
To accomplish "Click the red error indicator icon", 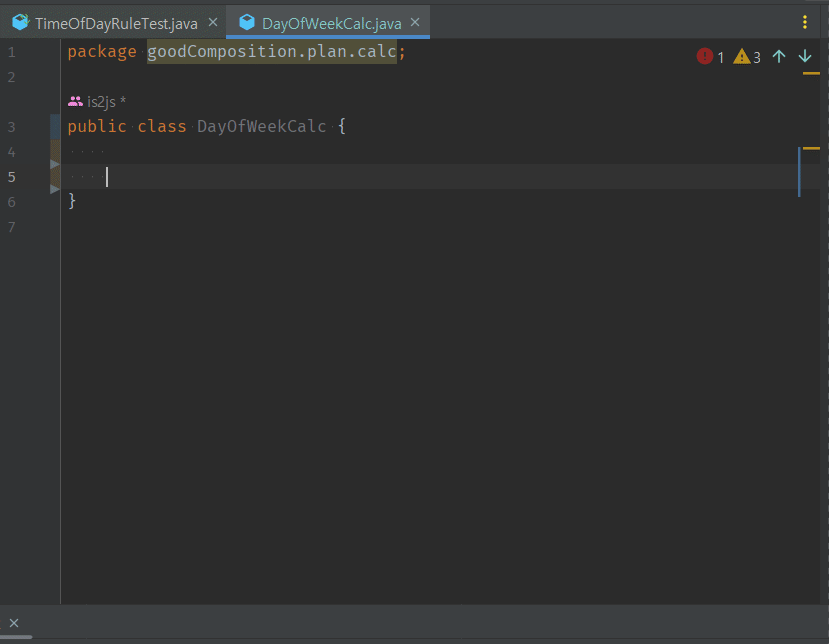I will point(705,56).
